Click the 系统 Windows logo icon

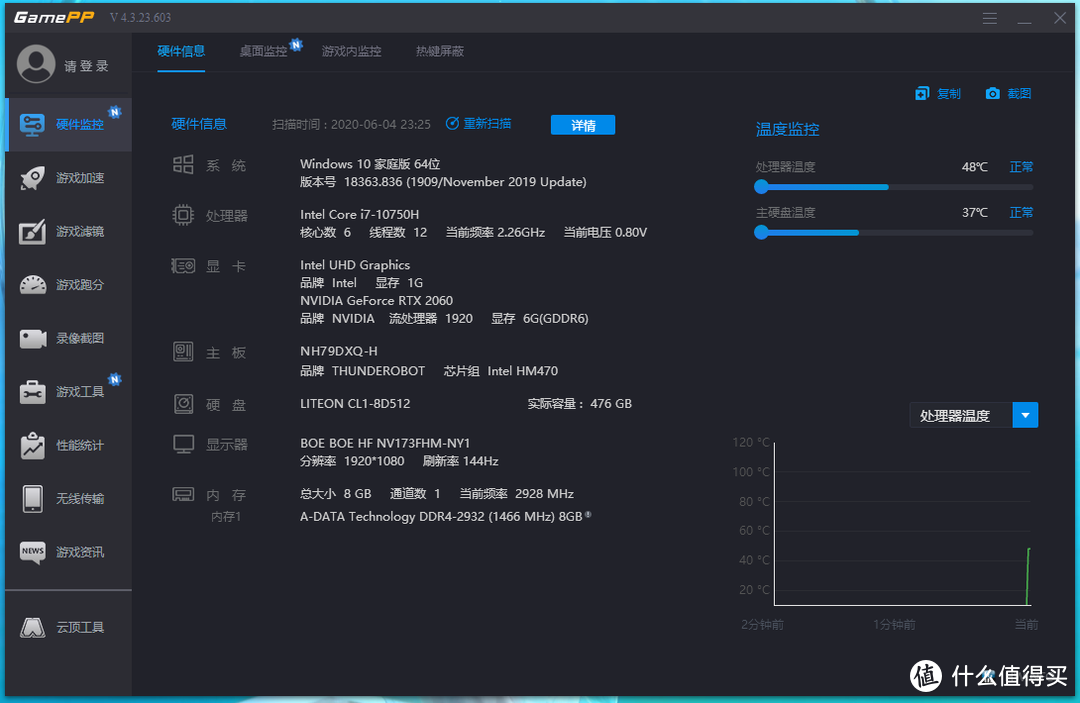(x=183, y=165)
